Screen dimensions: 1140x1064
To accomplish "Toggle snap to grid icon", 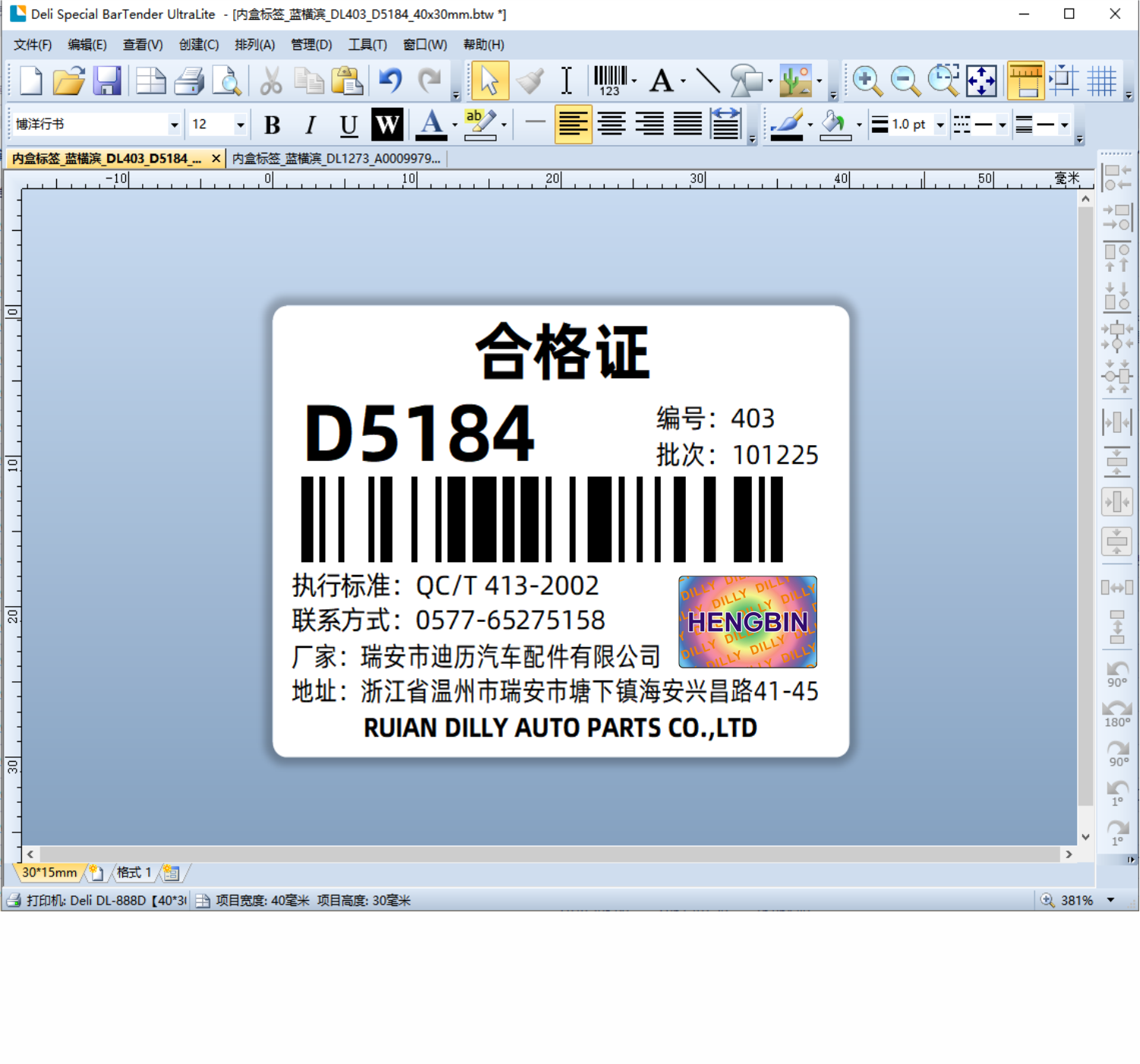I will point(1063,81).
